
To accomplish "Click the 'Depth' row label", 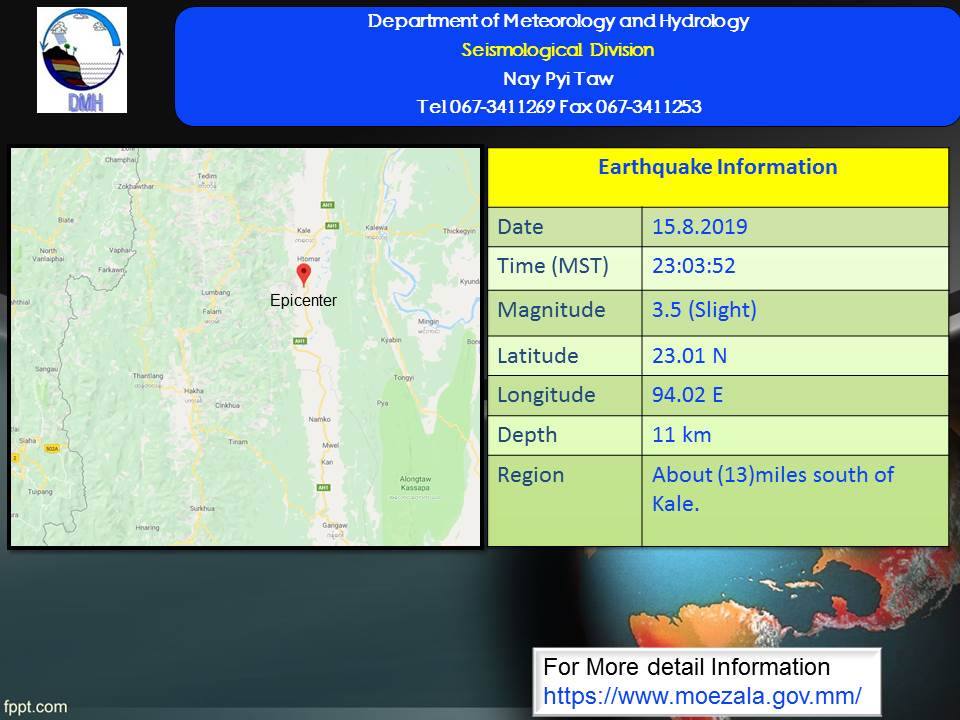I will pos(527,435).
